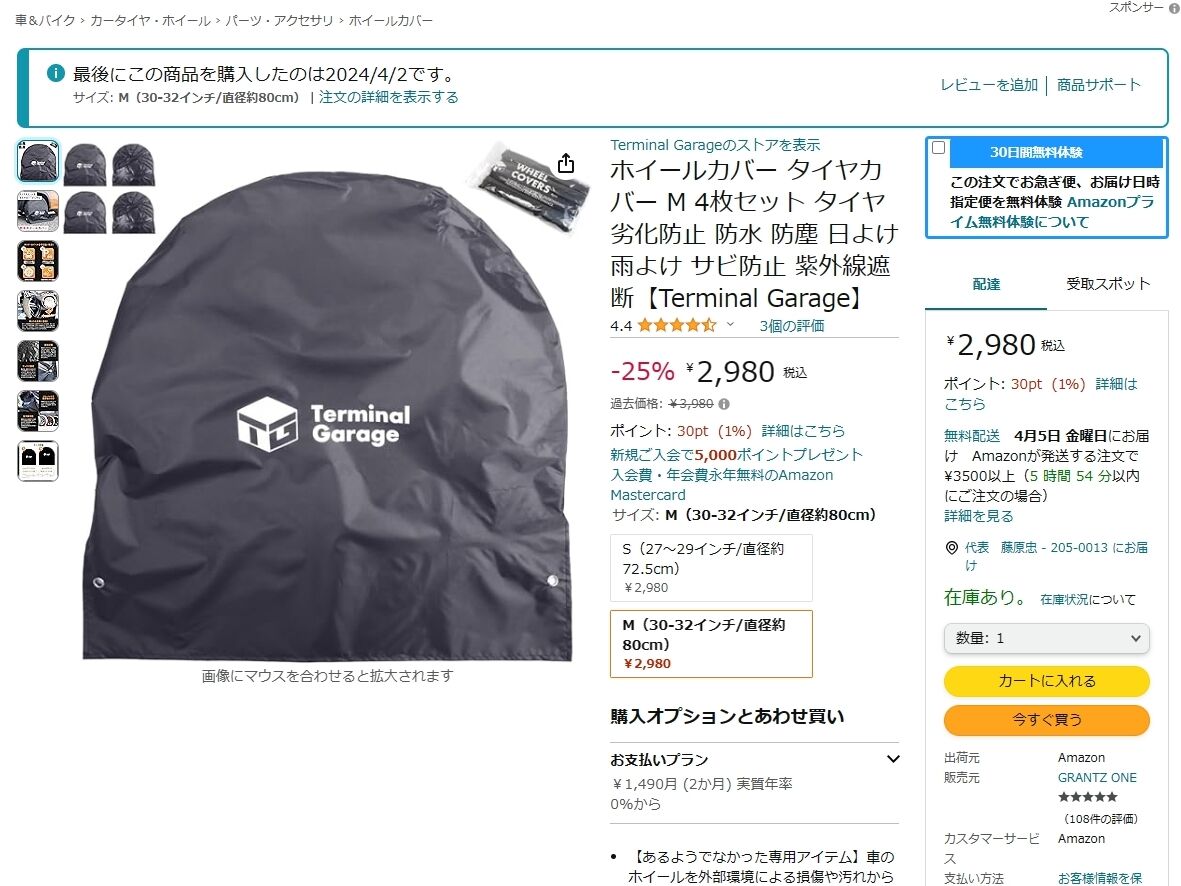Open the レビューを追加 link
Image resolution: width=1181 pixels, height=886 pixels.
[x=989, y=85]
